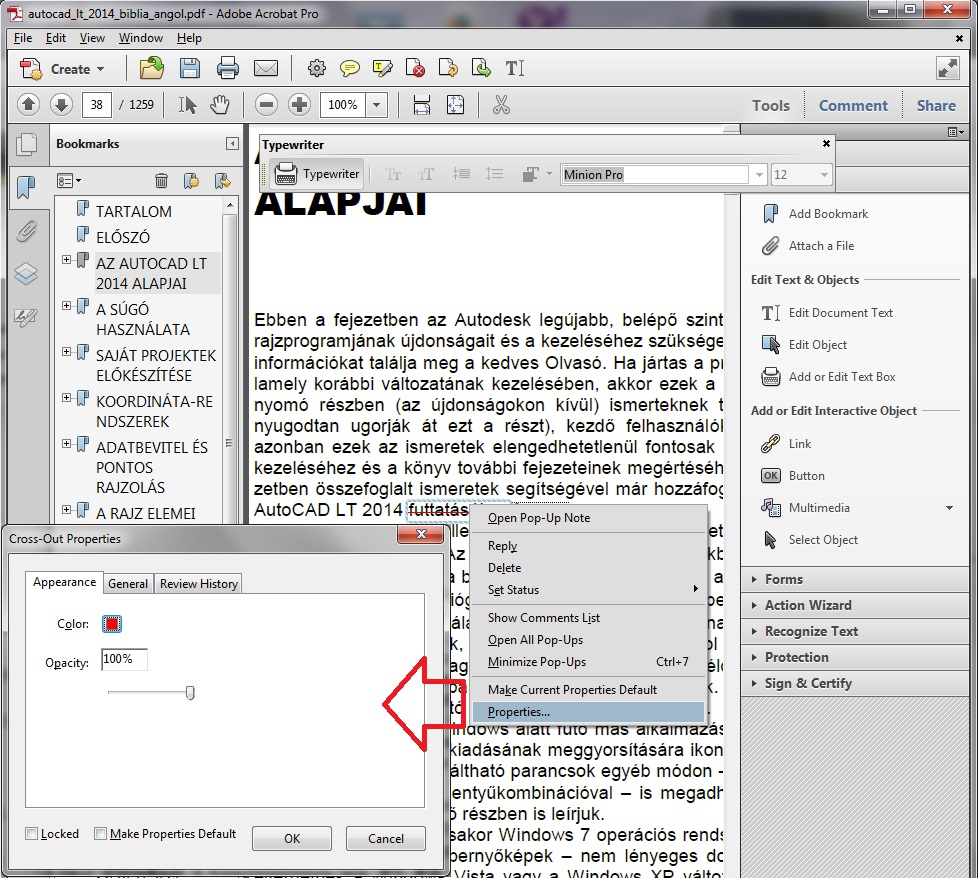Screen dimensions: 978x878
Task: Save the document with floppy icon
Action: tap(190, 68)
